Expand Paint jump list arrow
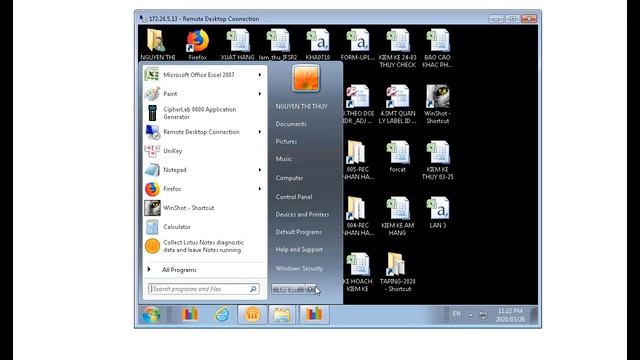Screen dimensions: 640x360 pyautogui.click(x=260, y=93)
